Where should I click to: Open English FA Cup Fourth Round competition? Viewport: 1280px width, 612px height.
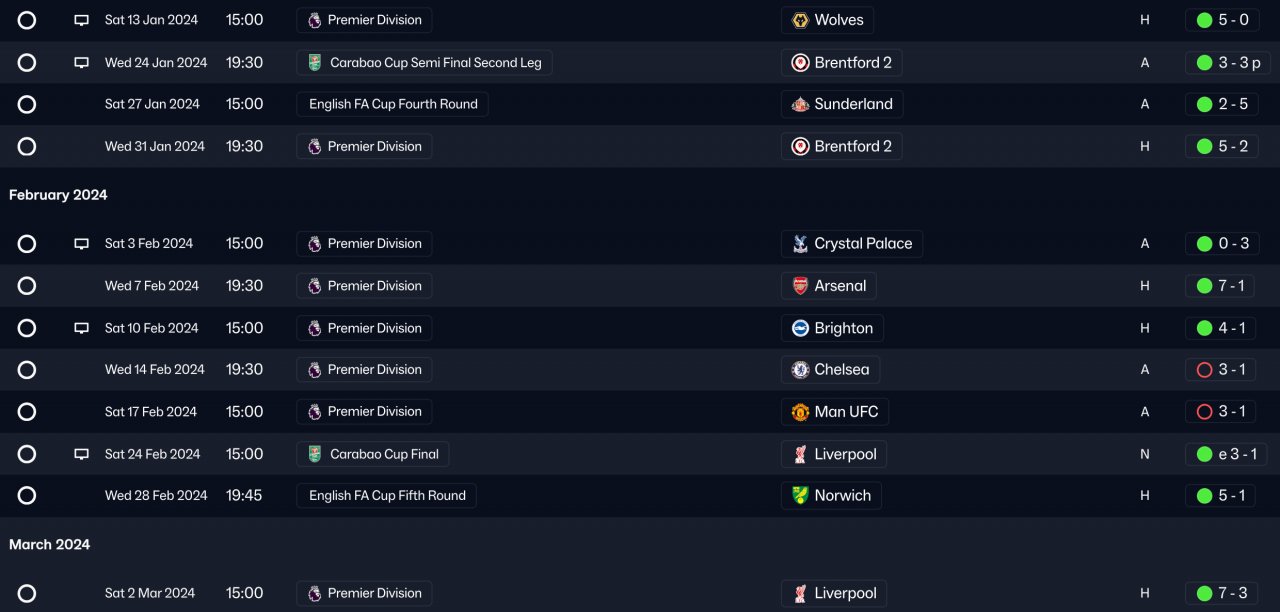point(393,104)
